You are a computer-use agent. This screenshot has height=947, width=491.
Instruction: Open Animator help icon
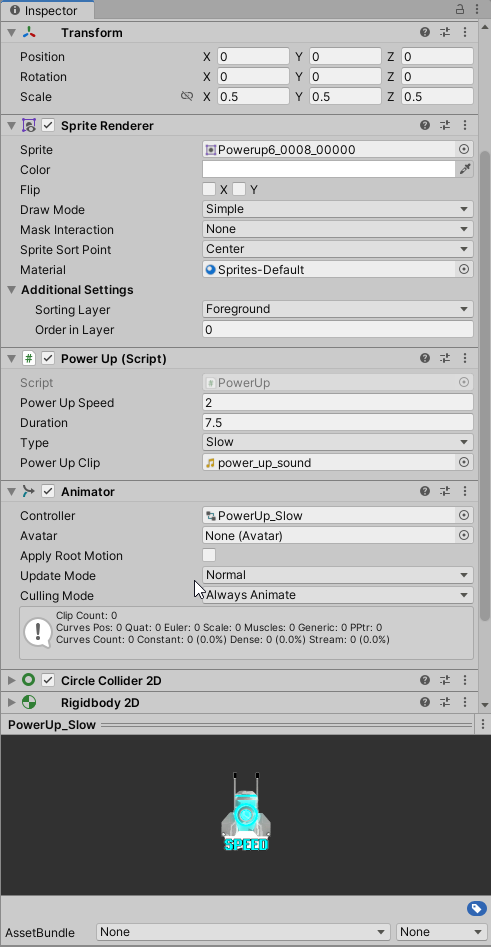(425, 492)
